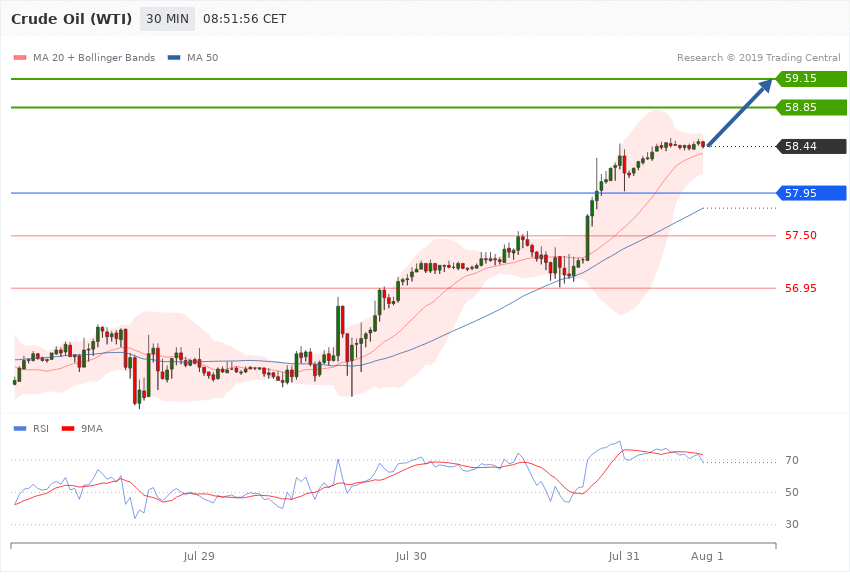Click the Crude Oil (WTI) title
The width and height of the screenshot is (850, 576).
pos(72,19)
